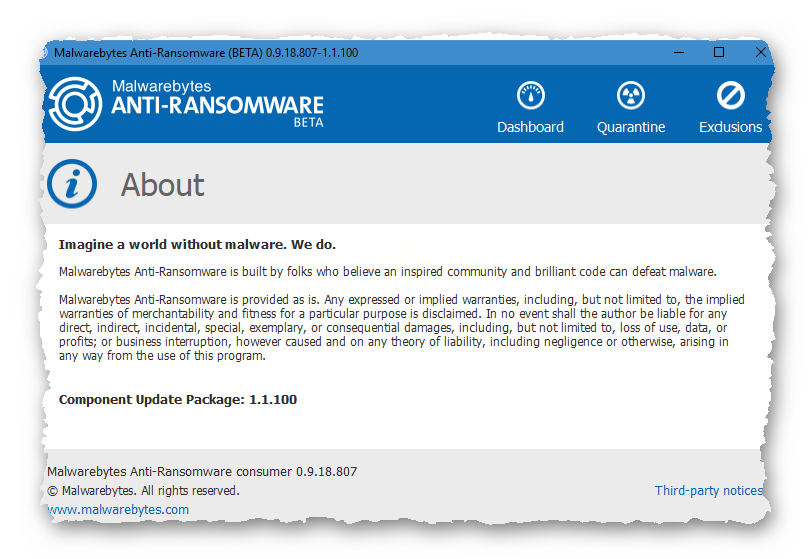The image size is (810, 559).
Task: Click the consumer 0.9.18.807 version line
Action: click(x=202, y=471)
